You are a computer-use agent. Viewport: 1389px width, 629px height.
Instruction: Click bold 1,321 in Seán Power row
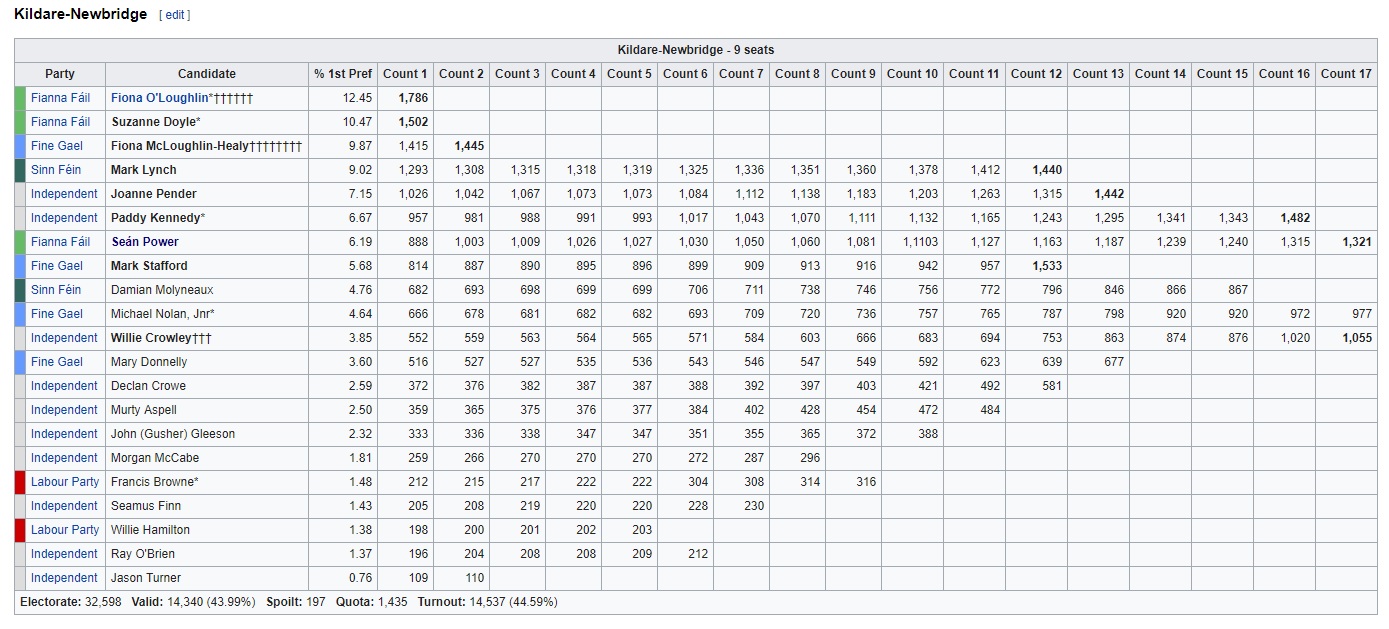tap(1357, 242)
